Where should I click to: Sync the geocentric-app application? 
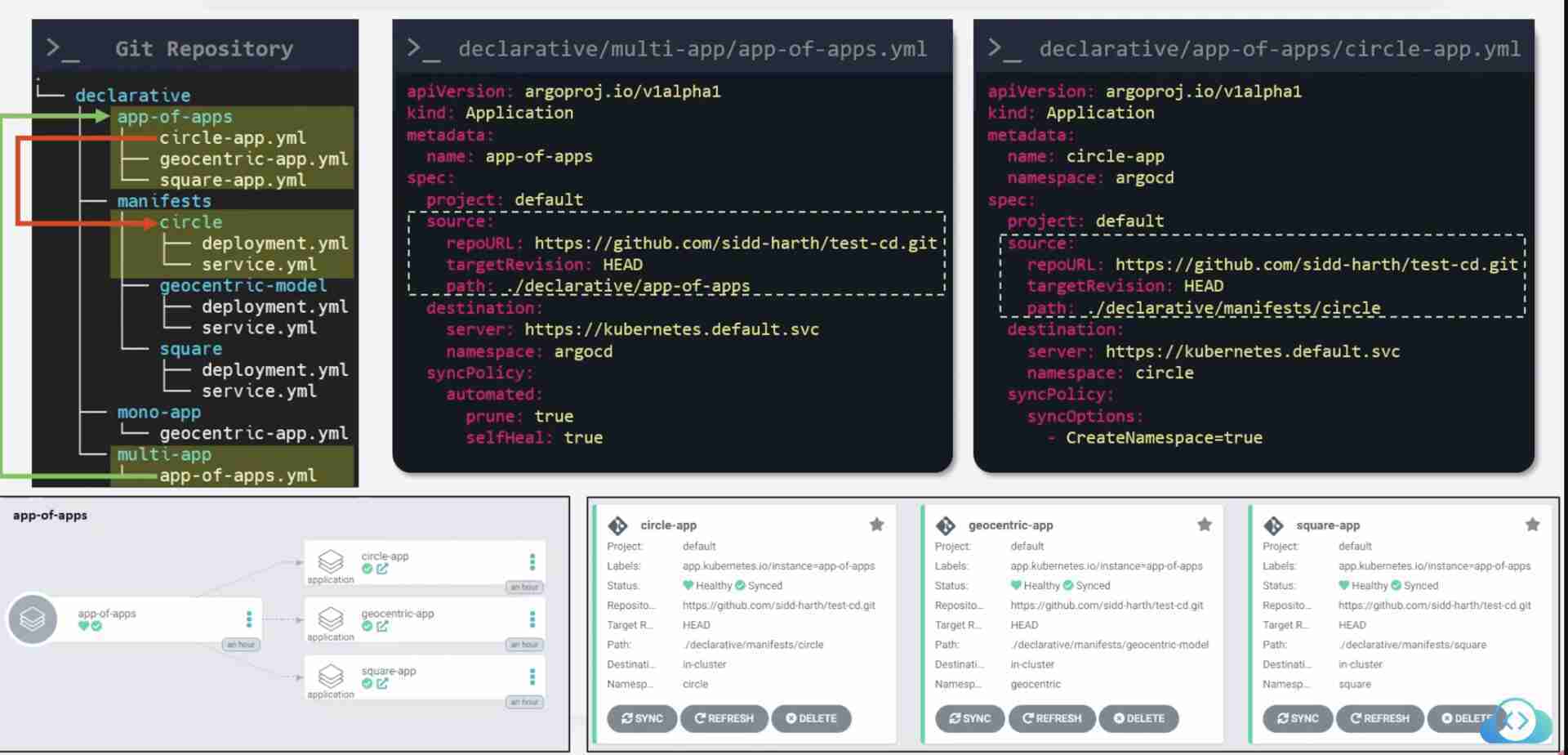[x=969, y=718]
